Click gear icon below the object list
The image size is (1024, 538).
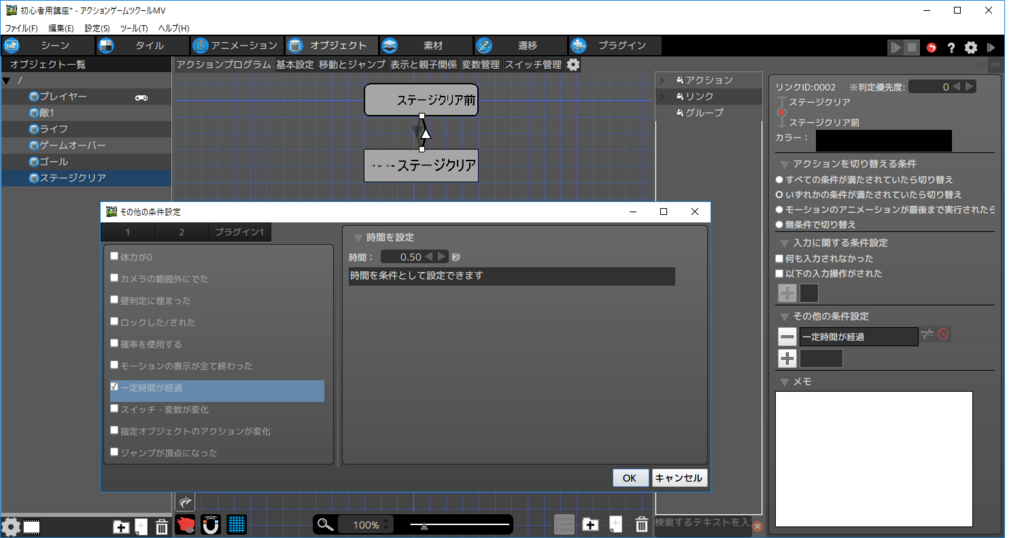pos(10,526)
